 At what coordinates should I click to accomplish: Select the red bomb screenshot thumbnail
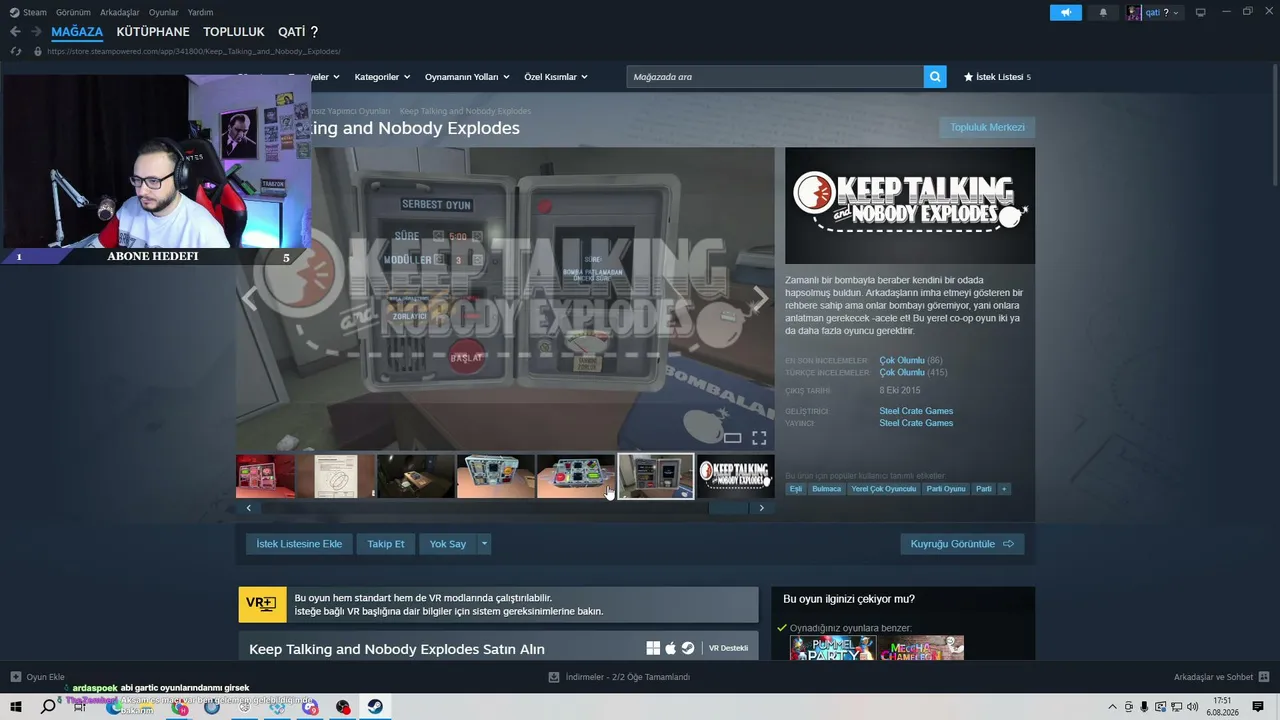265,477
